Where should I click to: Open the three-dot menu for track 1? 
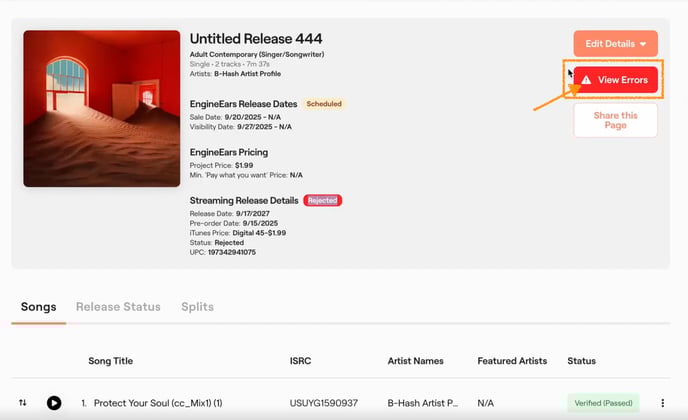coord(663,403)
